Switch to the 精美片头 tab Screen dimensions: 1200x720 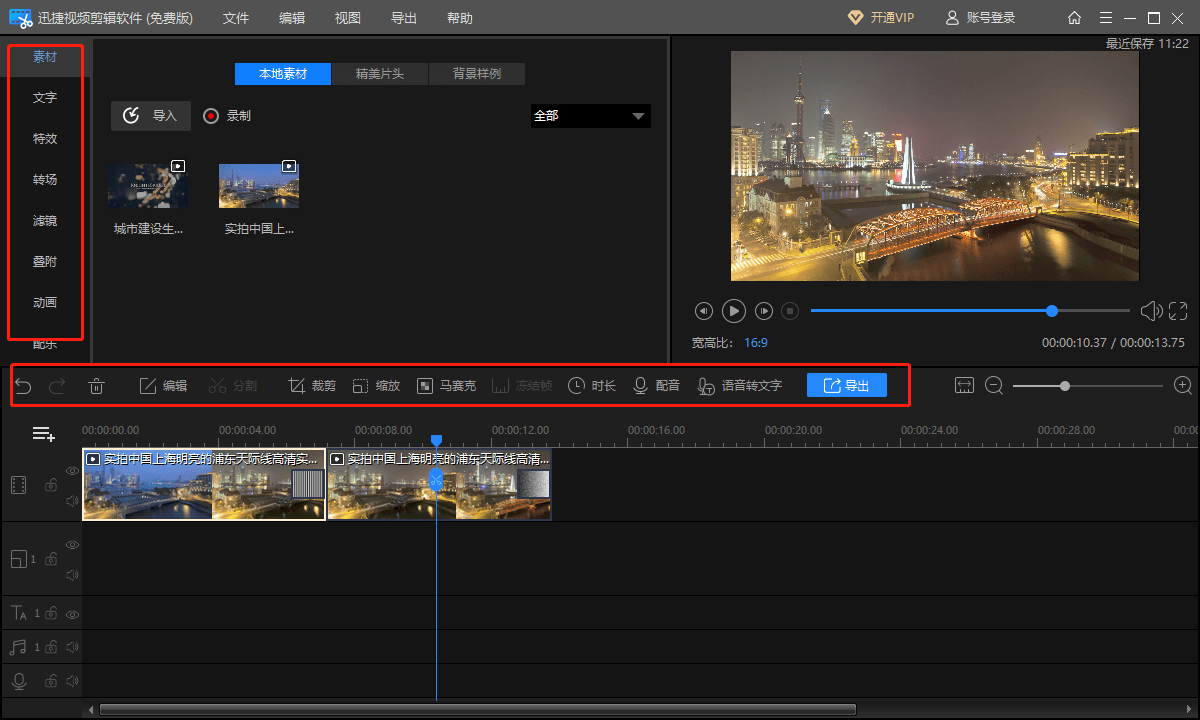(379, 74)
